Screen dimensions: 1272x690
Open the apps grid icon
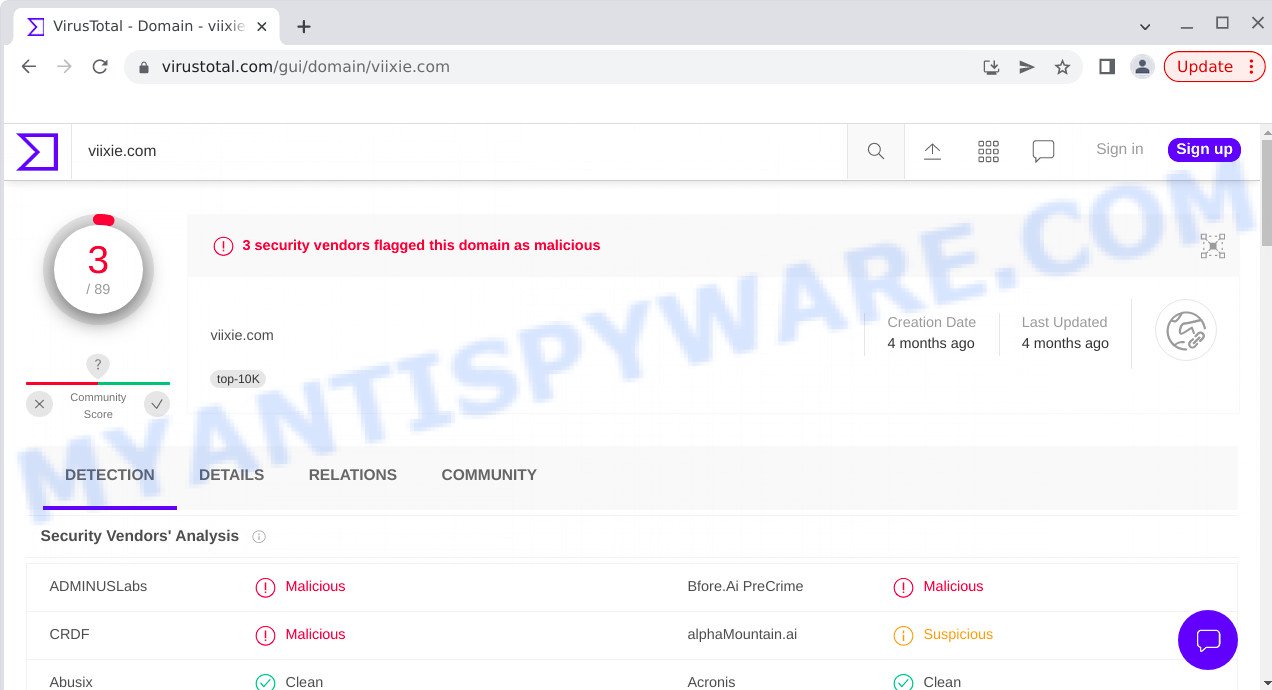988,151
